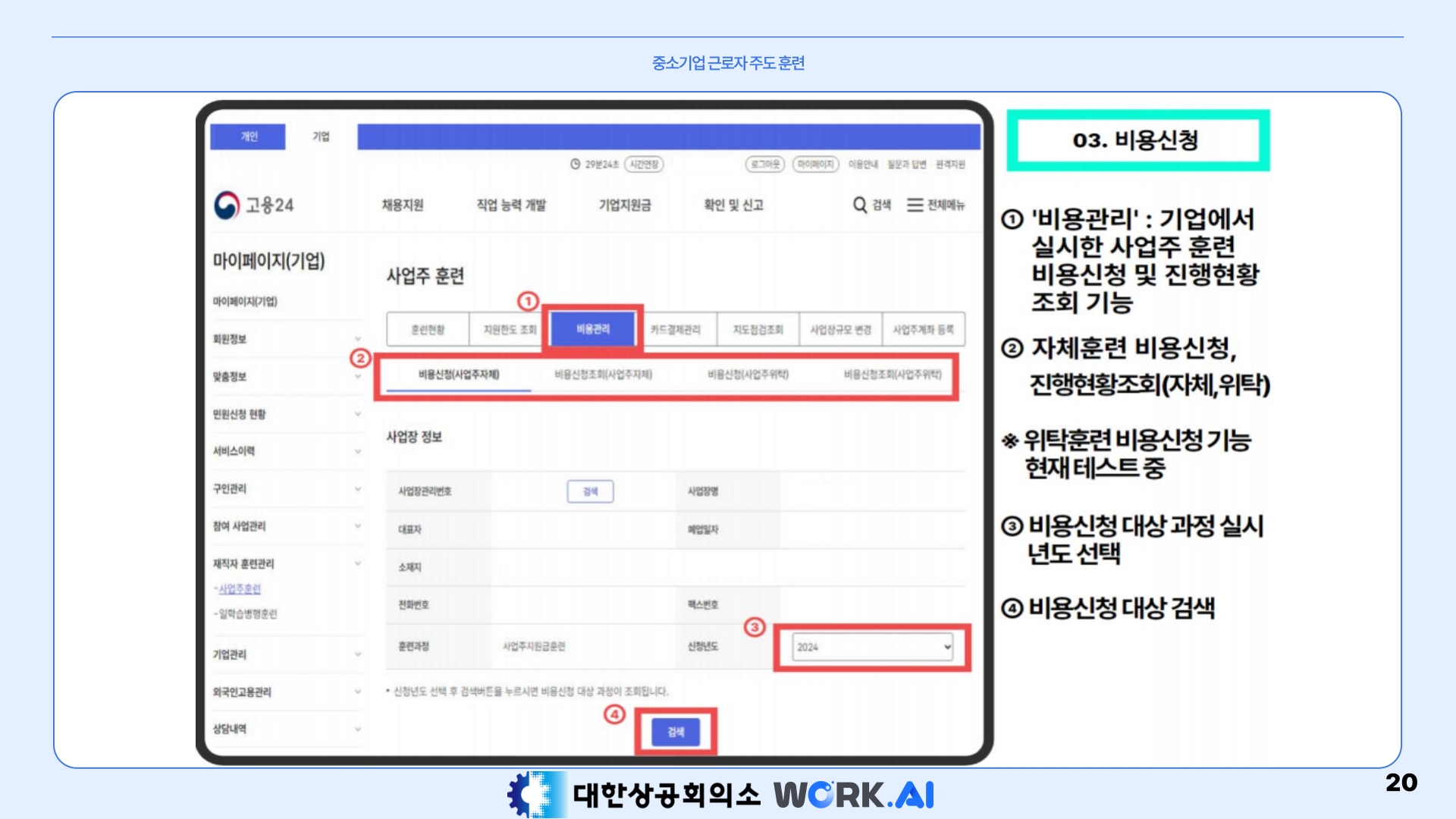Open the 지원한도 조회 tab
The image size is (1456, 819).
[510, 330]
